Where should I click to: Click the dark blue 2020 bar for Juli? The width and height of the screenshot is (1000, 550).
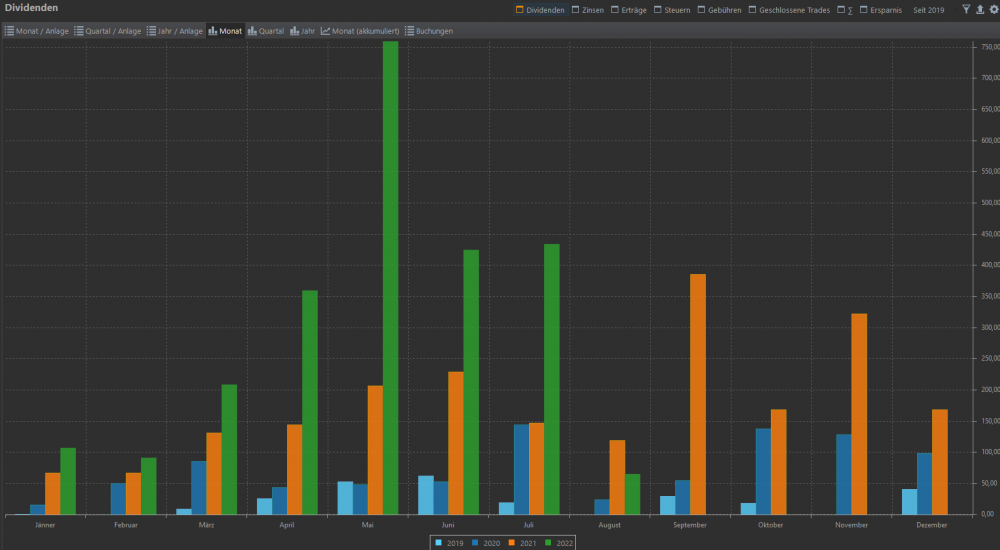[521, 470]
